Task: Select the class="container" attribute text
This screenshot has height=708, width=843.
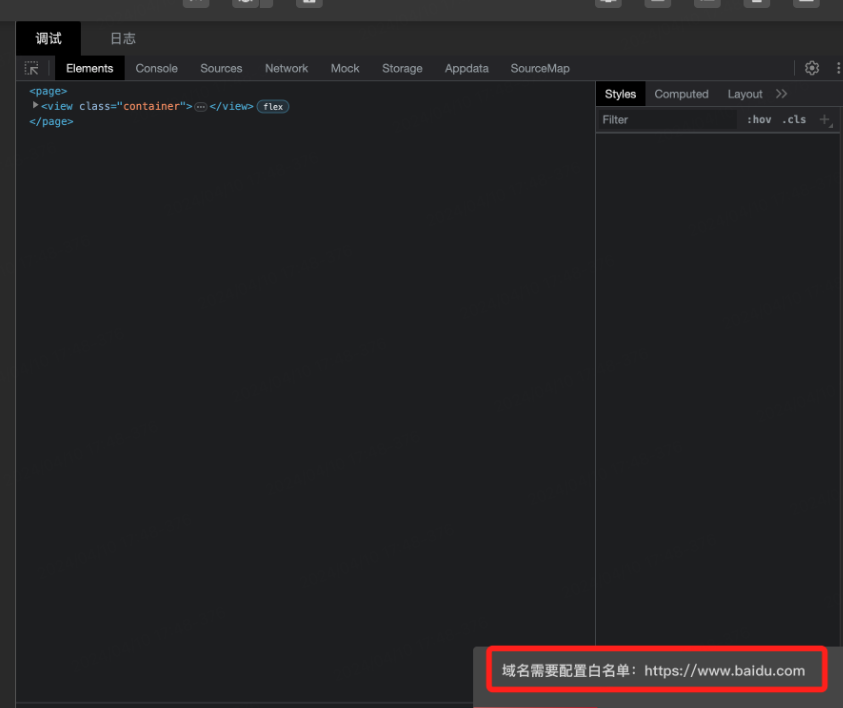Action: [135, 106]
